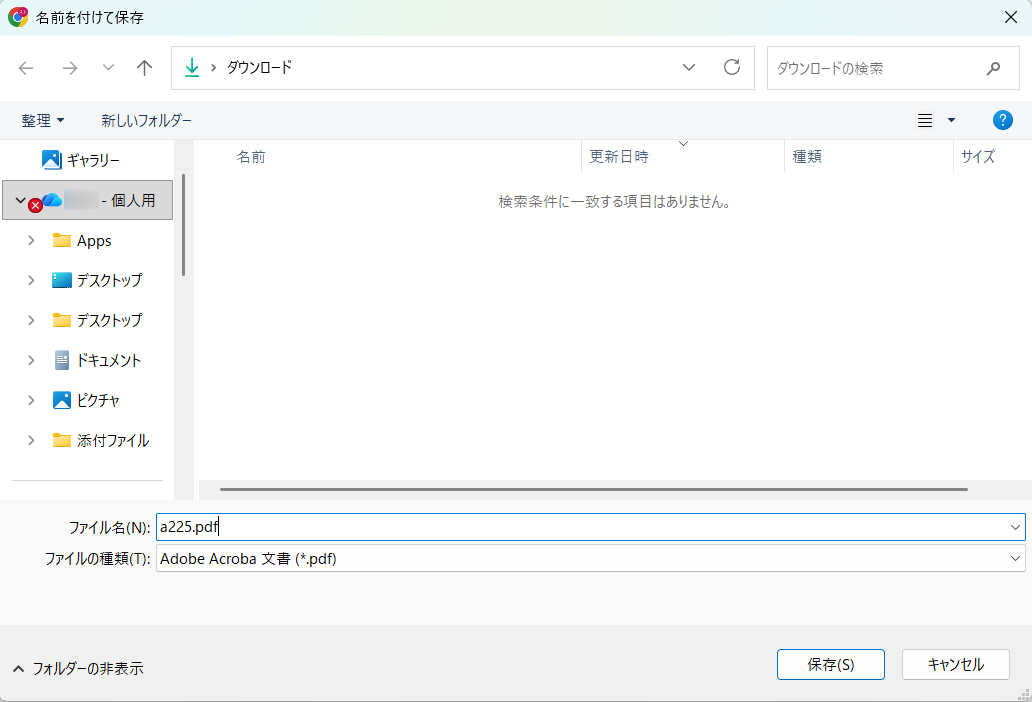
Task: Open the ファイルの種類 dropdown
Action: point(1016,559)
